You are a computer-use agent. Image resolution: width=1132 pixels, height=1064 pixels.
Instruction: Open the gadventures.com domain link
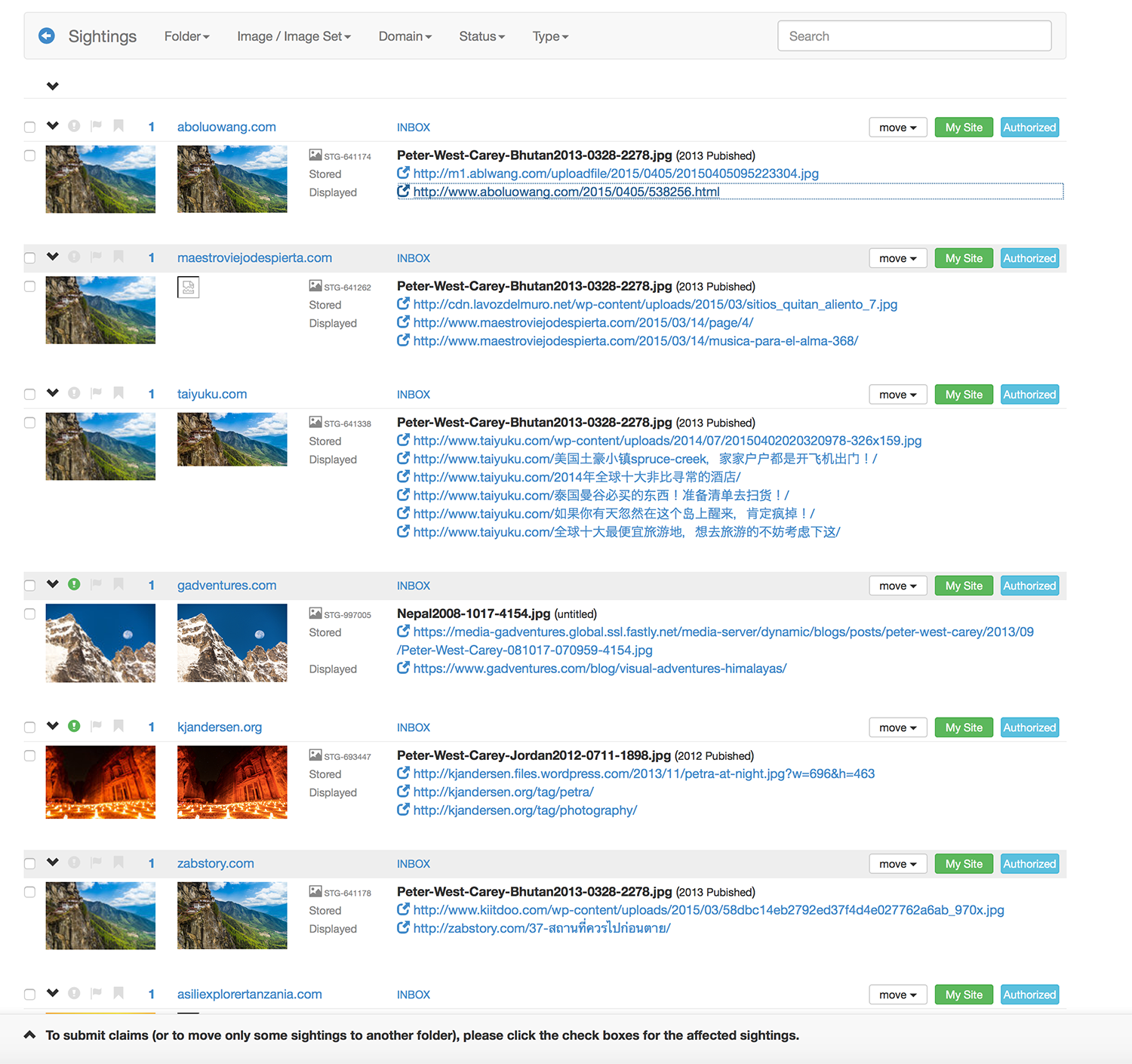[x=227, y=586]
